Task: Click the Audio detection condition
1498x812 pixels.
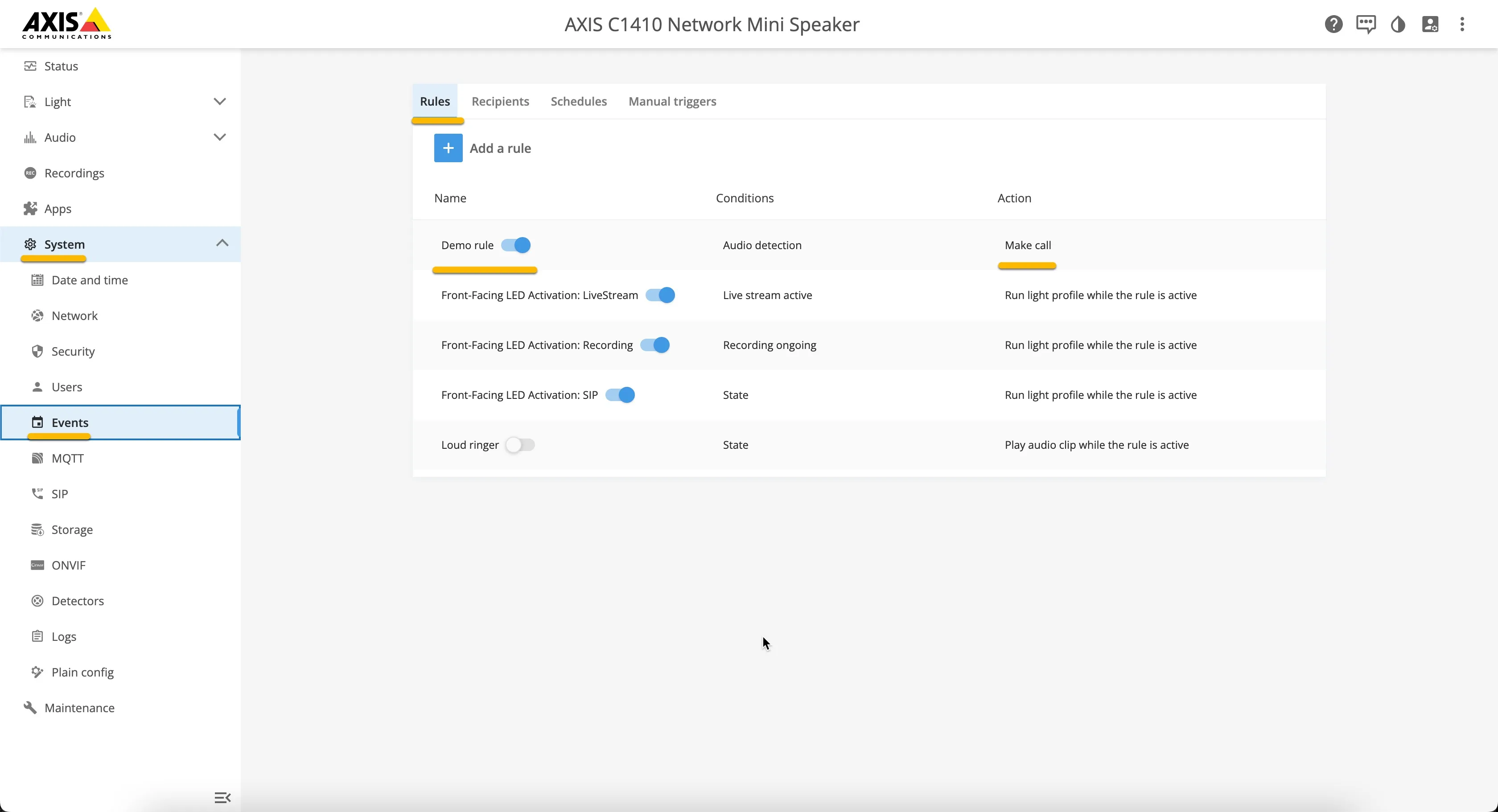Action: click(762, 245)
